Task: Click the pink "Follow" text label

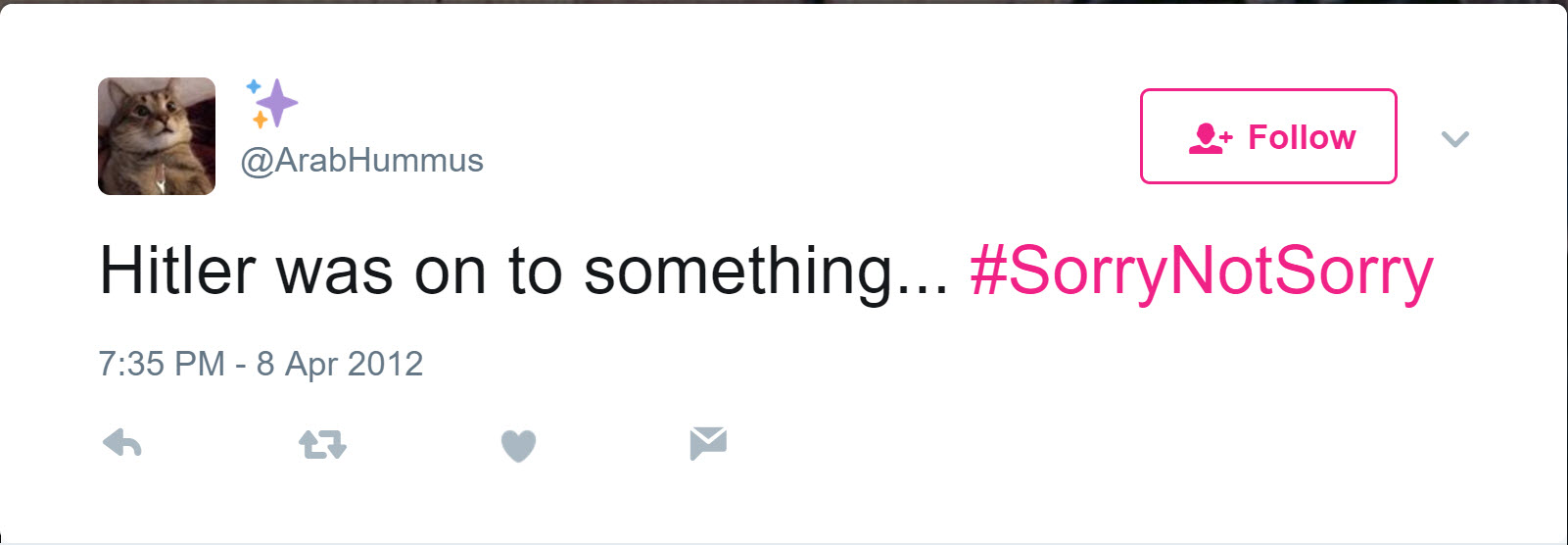Action: [x=1302, y=137]
